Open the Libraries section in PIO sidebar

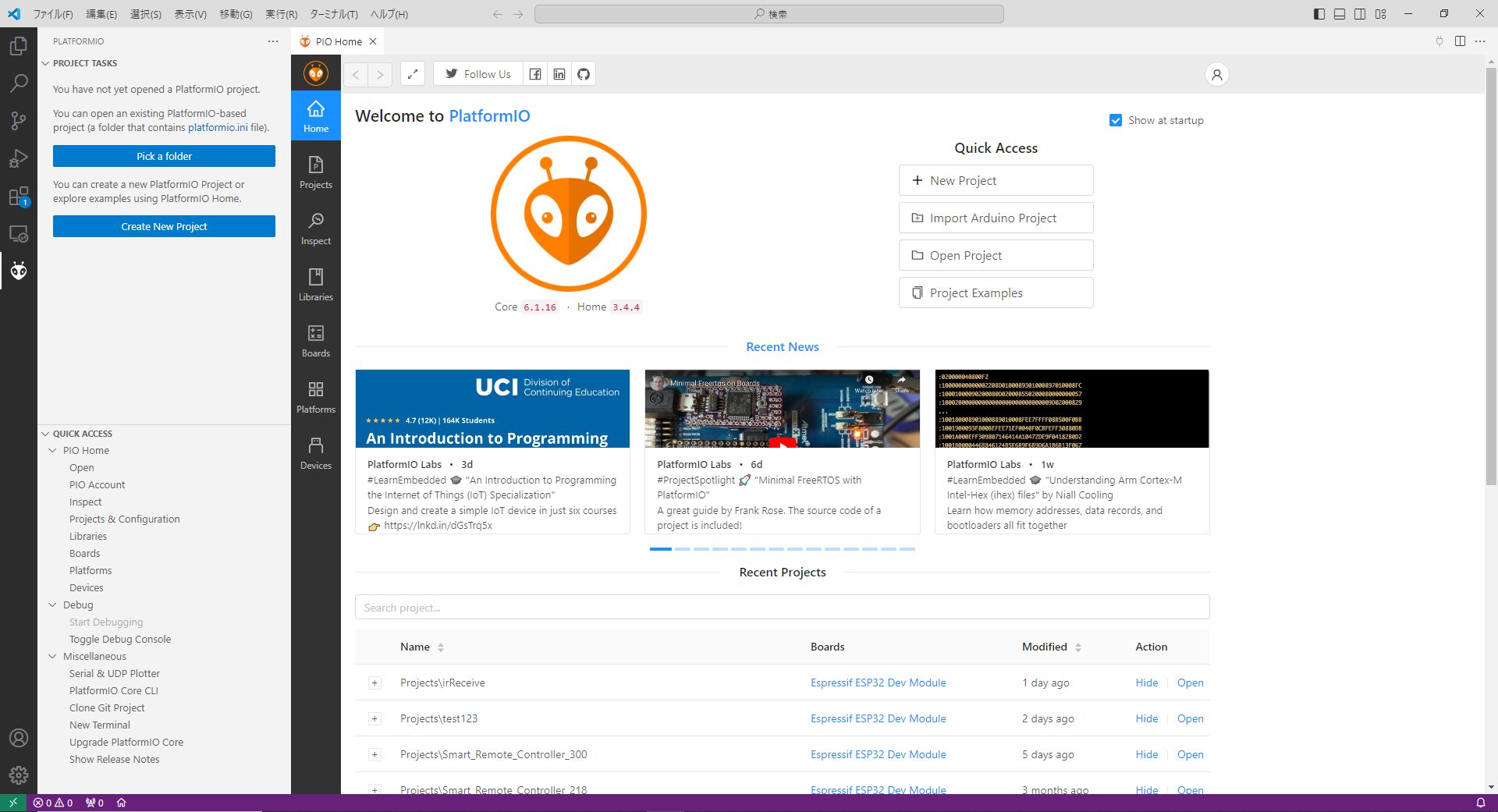(315, 284)
